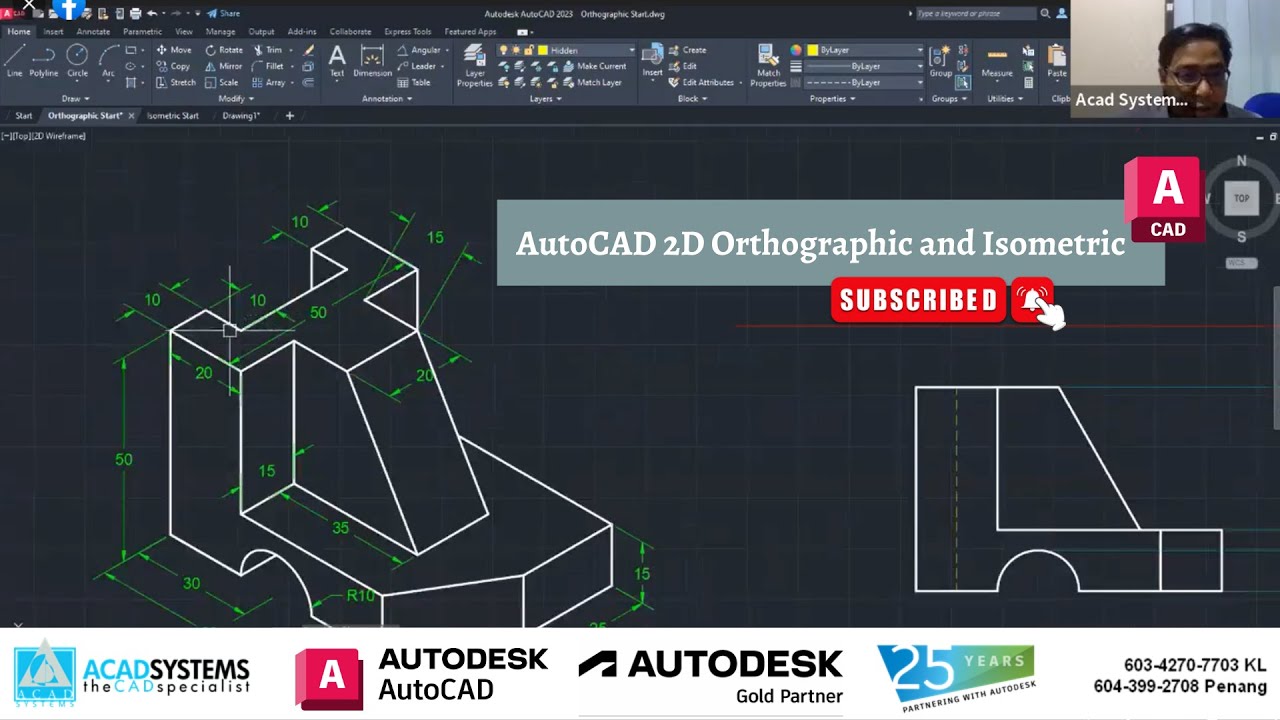This screenshot has height=720, width=1280.
Task: Click Match Layer button
Action: coord(590,82)
